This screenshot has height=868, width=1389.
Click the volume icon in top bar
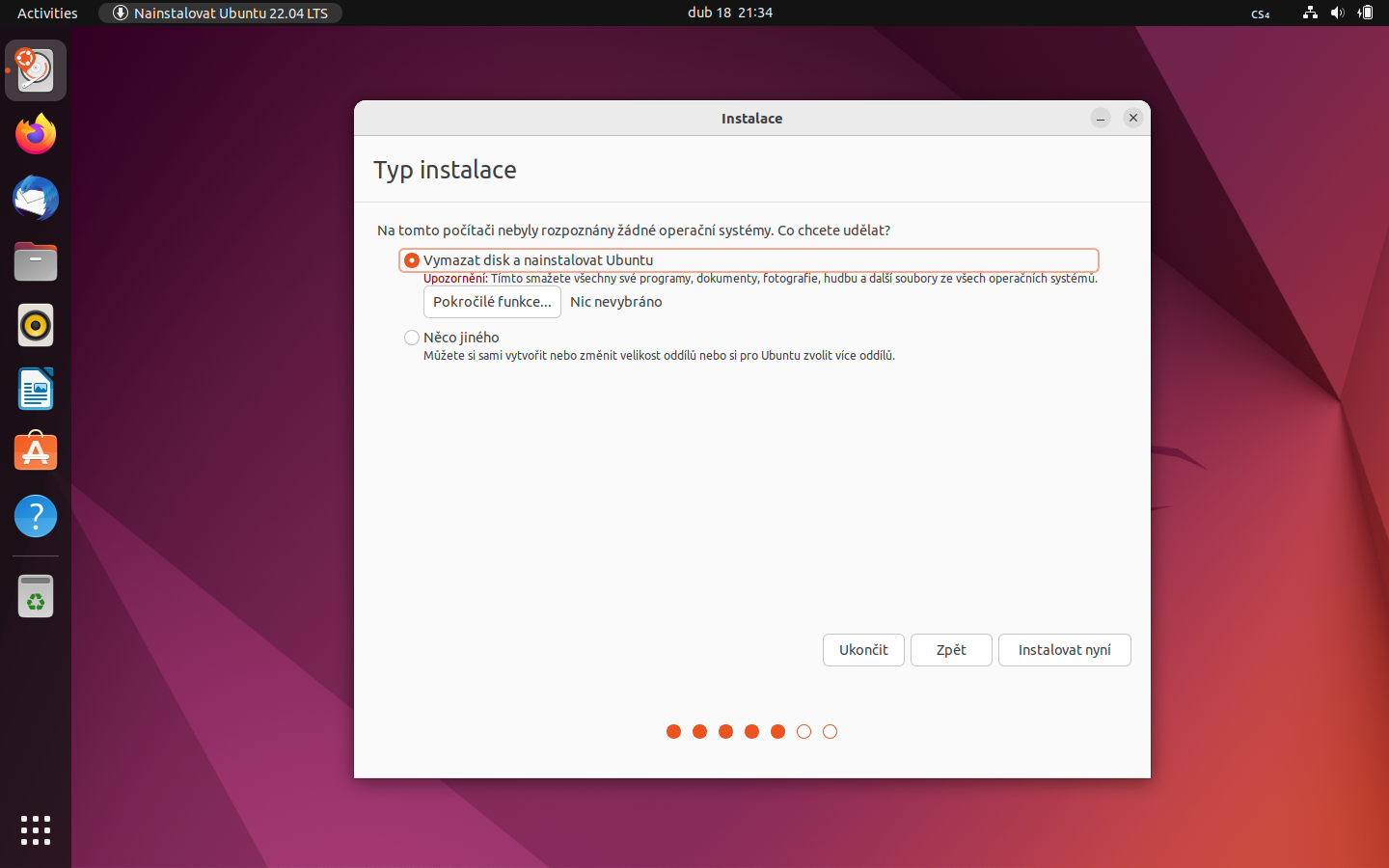1337,13
